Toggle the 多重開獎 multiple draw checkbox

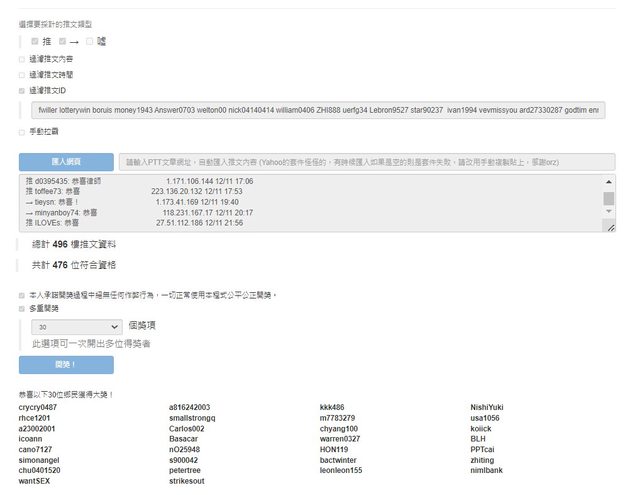[x=22, y=309]
